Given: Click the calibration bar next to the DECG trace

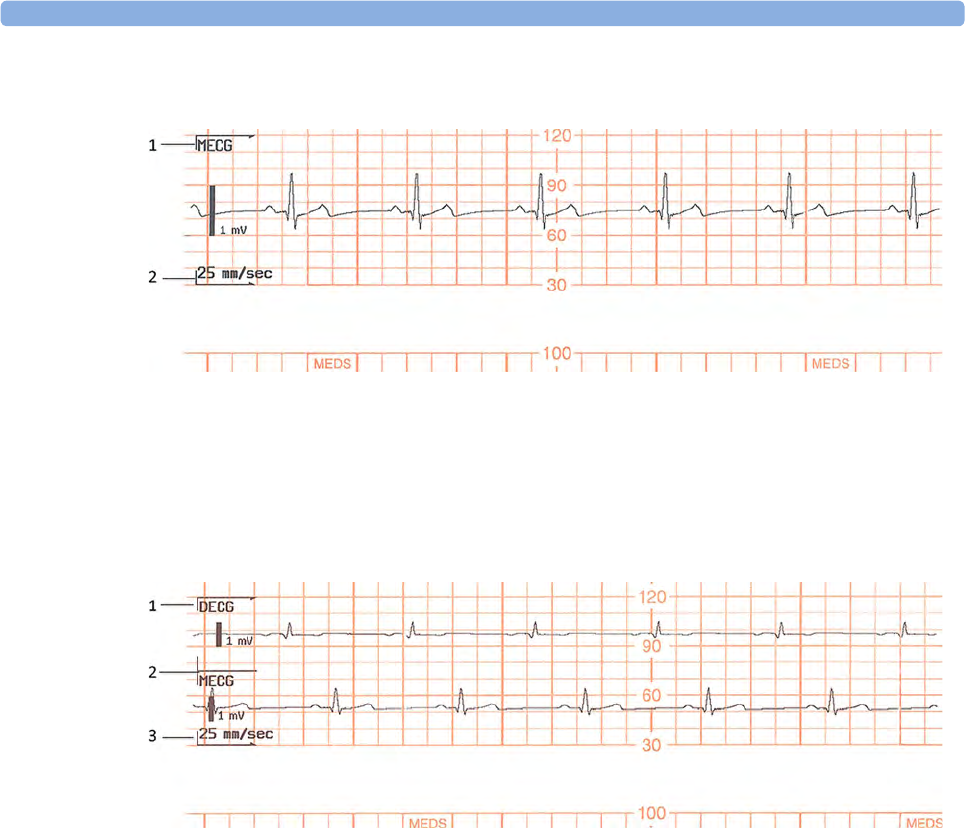Looking at the screenshot, I should pos(218,635).
